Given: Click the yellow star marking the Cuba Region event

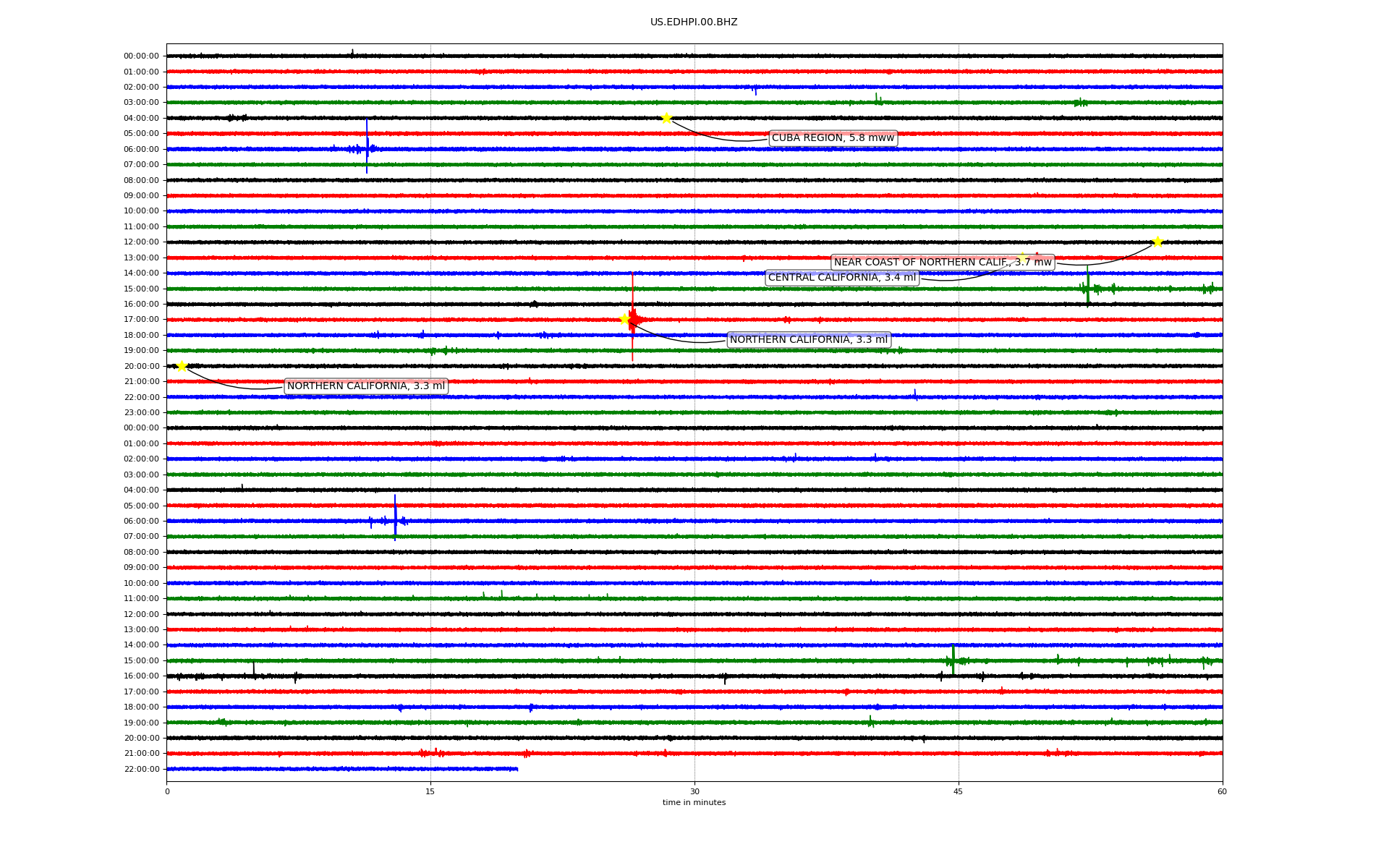Looking at the screenshot, I should [x=666, y=118].
